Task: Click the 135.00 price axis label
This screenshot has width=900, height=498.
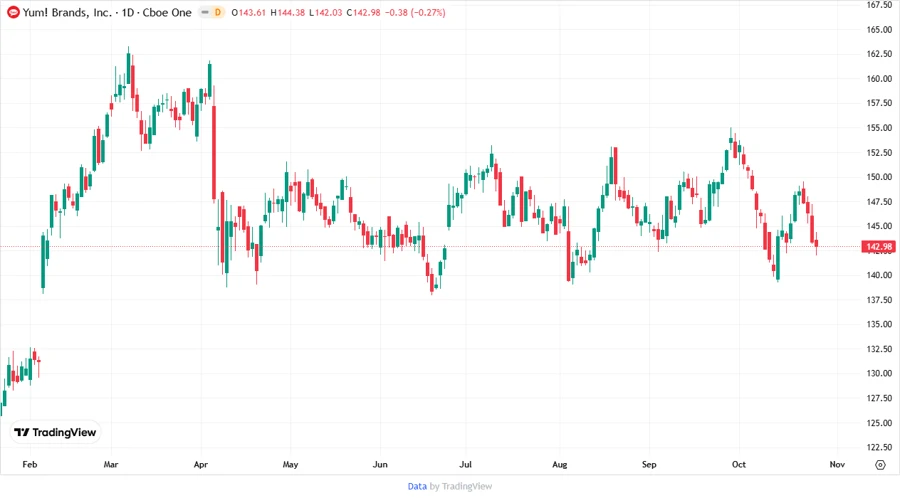Action: (879, 324)
